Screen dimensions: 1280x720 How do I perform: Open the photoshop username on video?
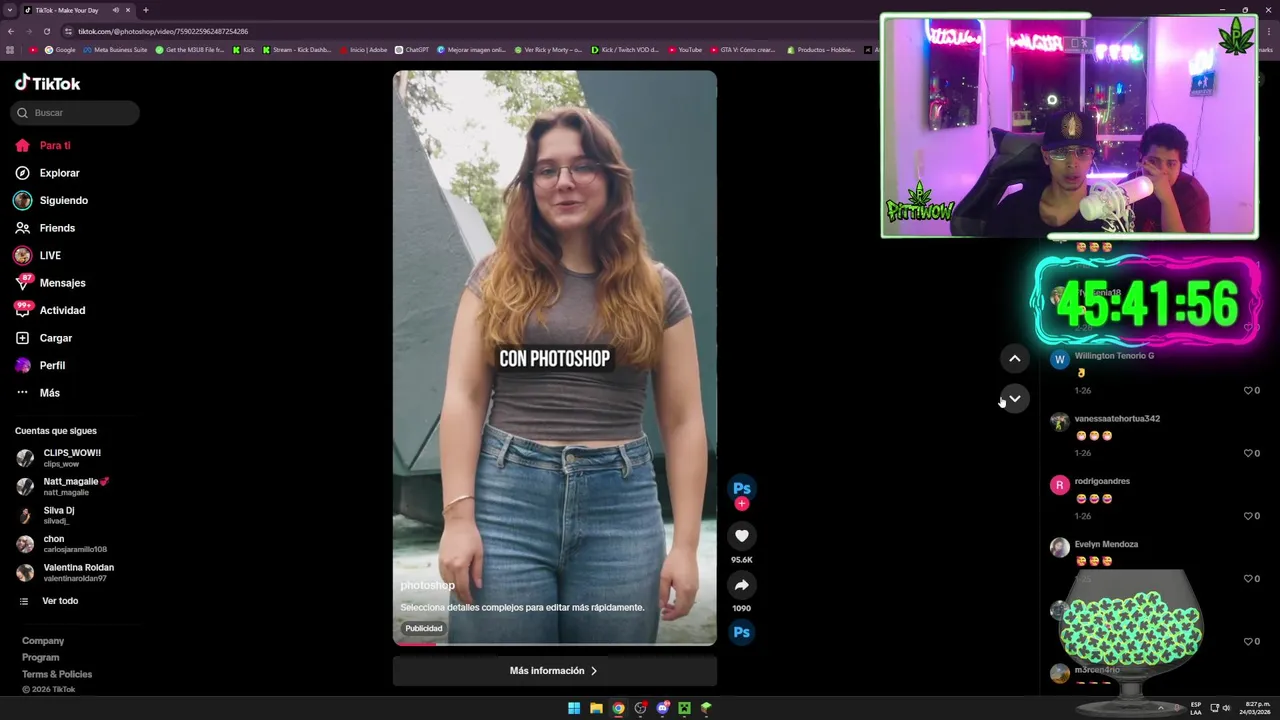coord(428,585)
